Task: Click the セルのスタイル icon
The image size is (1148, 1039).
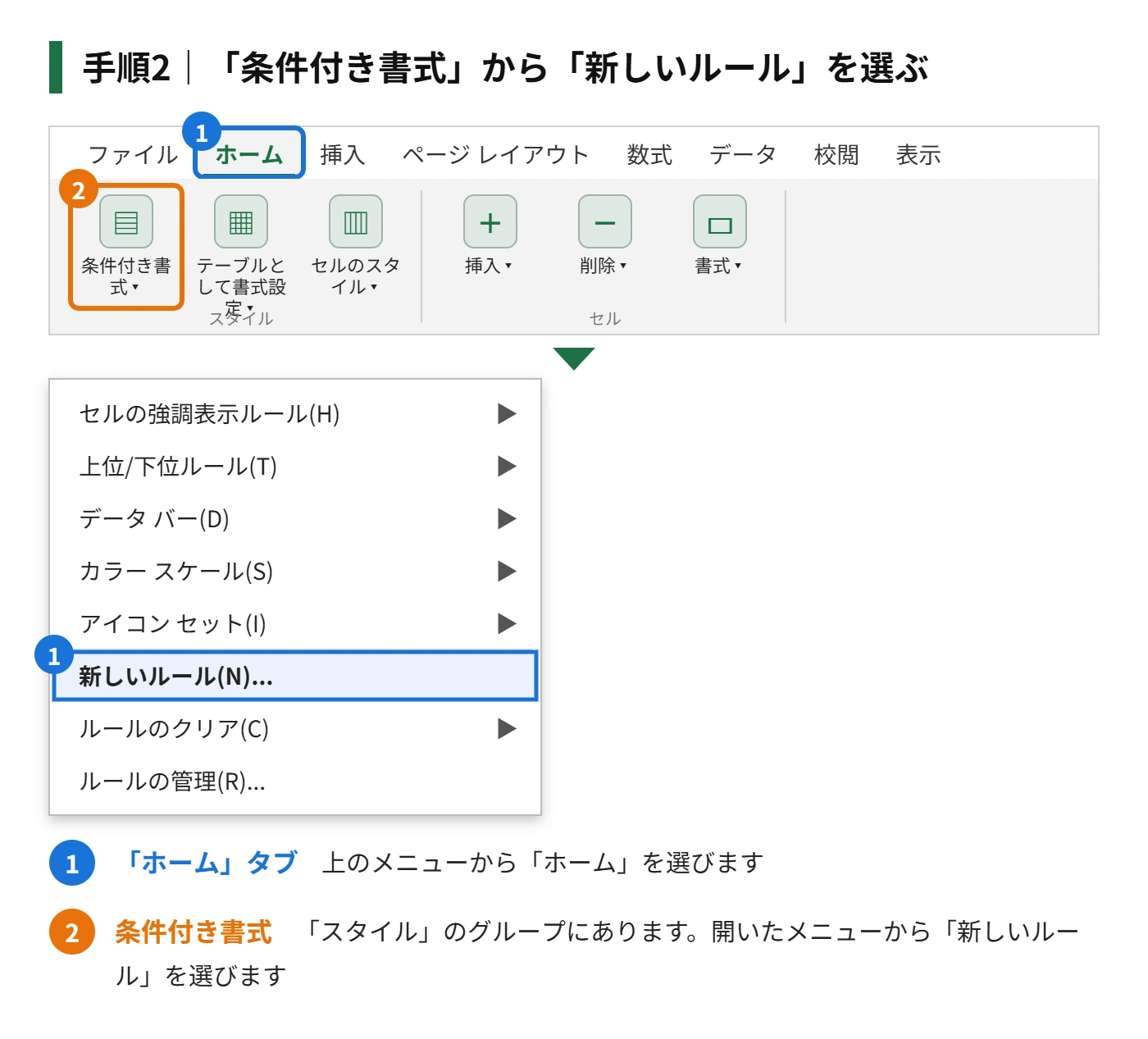Action: 356,221
